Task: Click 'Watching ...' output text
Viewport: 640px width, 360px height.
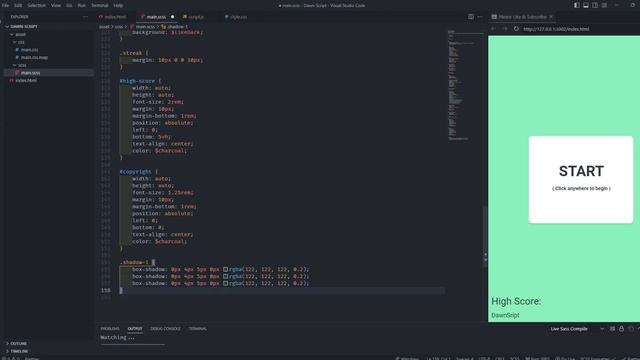Action: [x=117, y=338]
